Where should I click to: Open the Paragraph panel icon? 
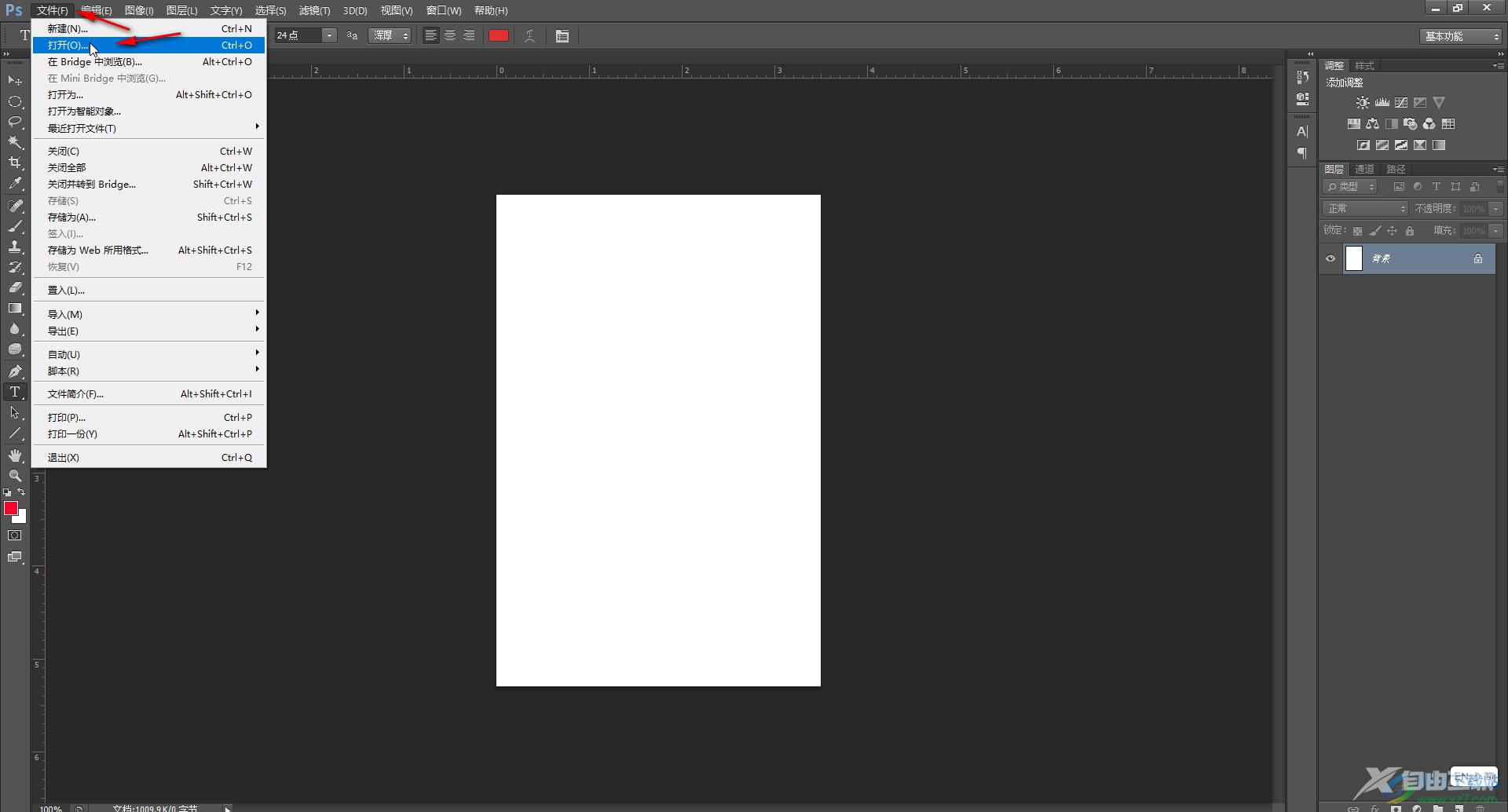(x=1302, y=153)
